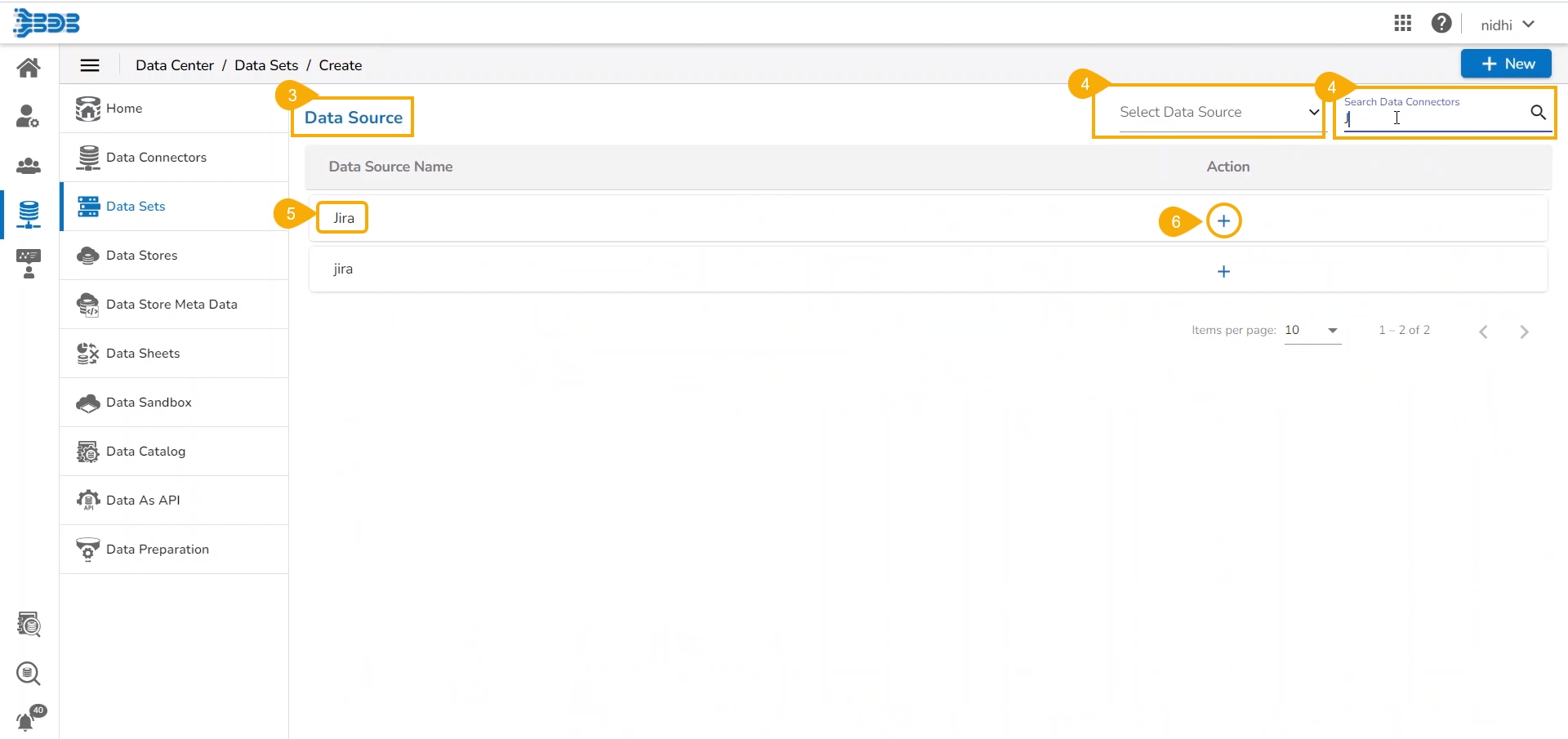Open notifications bell with 40 badge

pyautogui.click(x=31, y=718)
